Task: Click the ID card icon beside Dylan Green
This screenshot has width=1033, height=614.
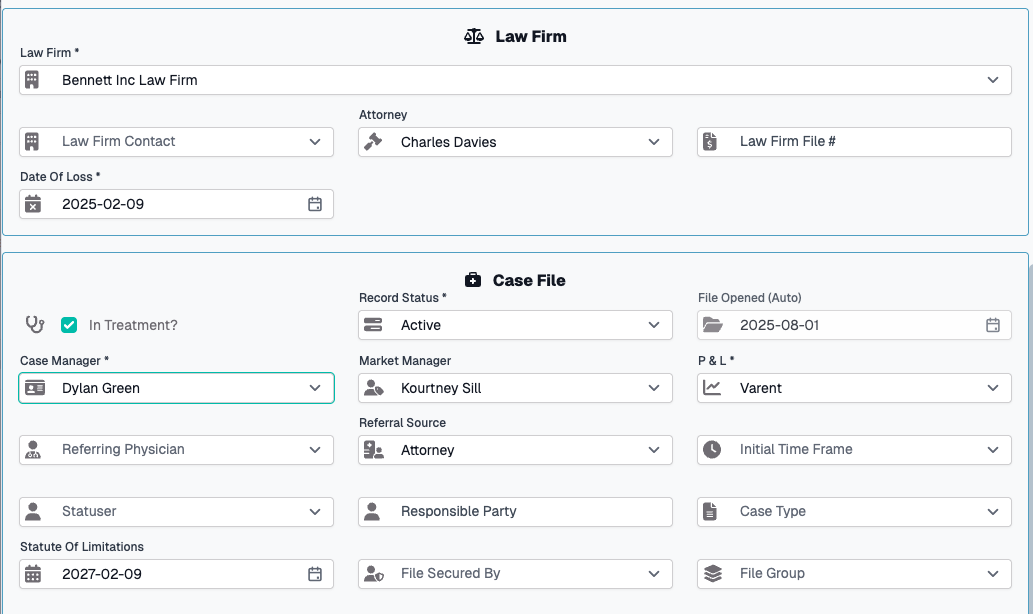Action: coord(35,387)
